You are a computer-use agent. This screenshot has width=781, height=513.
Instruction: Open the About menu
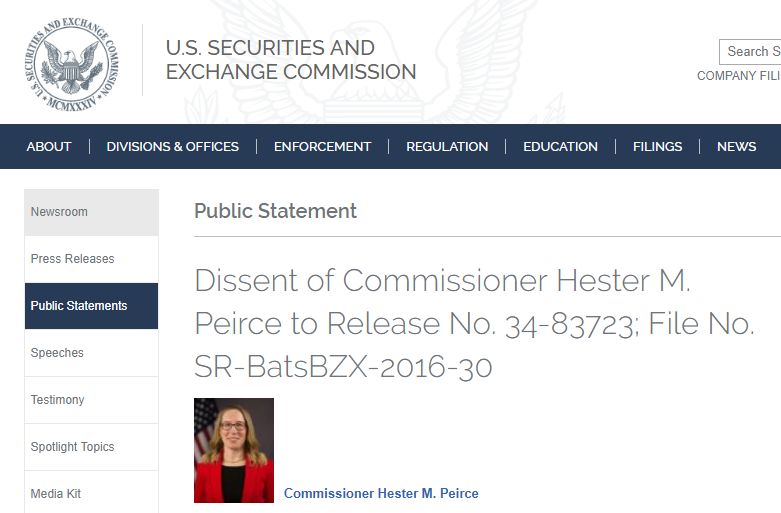[49, 146]
